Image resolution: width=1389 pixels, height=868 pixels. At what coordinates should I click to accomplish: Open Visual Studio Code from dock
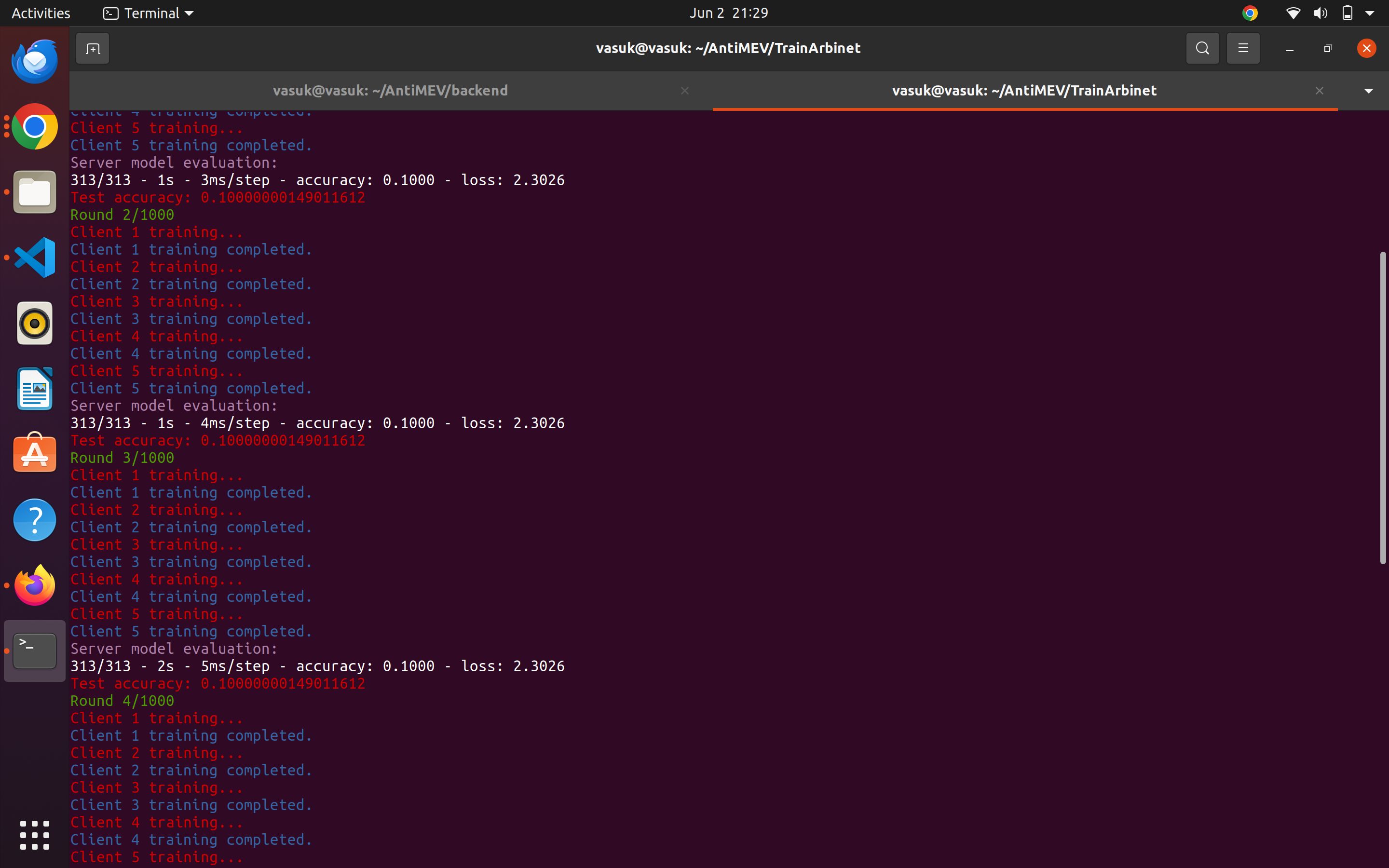pos(34,257)
